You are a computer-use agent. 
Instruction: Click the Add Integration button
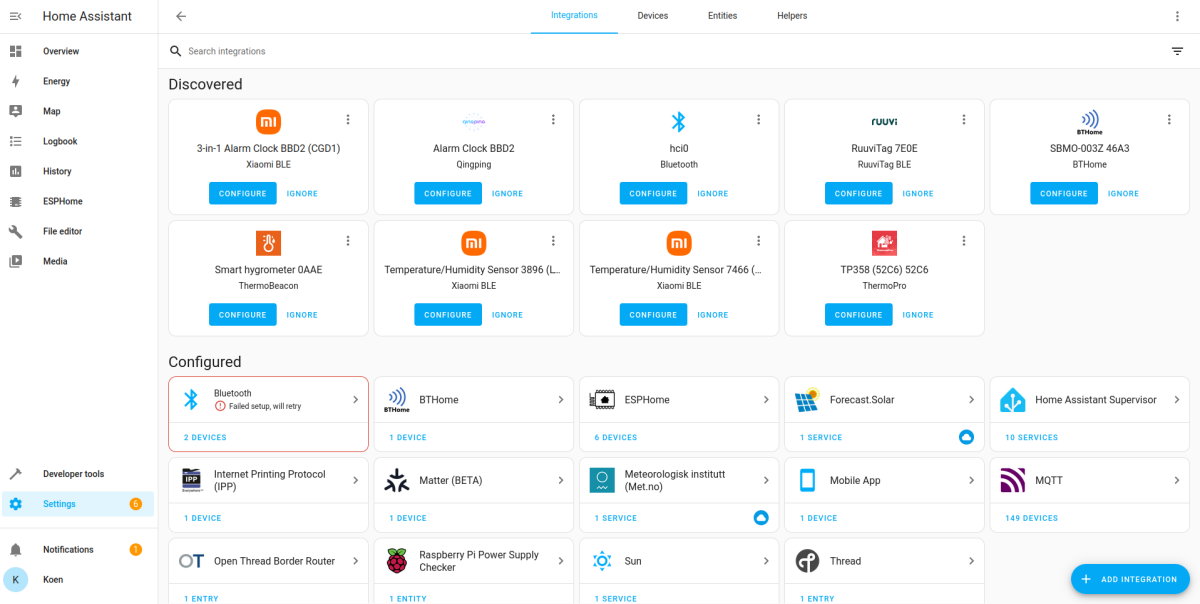pyautogui.click(x=1130, y=579)
